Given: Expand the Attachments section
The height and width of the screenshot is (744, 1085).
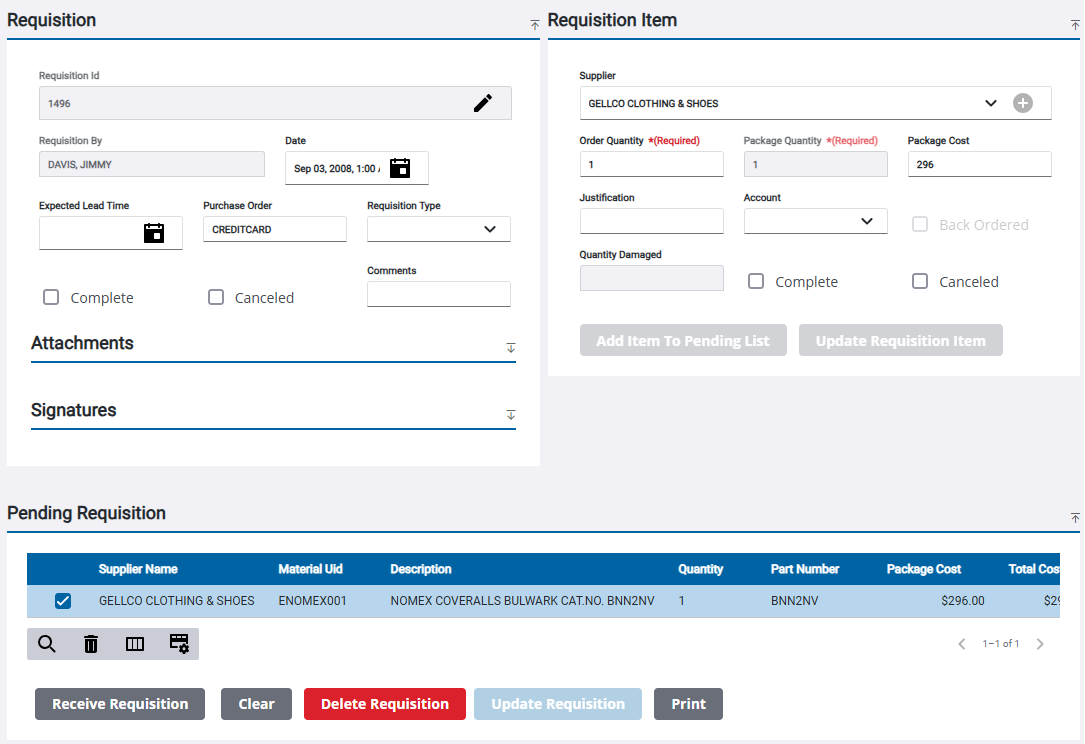Looking at the screenshot, I should click(511, 348).
